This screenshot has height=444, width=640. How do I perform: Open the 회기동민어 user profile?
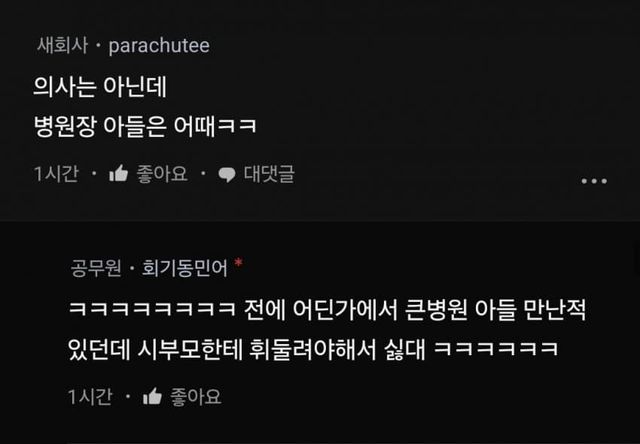point(184,268)
